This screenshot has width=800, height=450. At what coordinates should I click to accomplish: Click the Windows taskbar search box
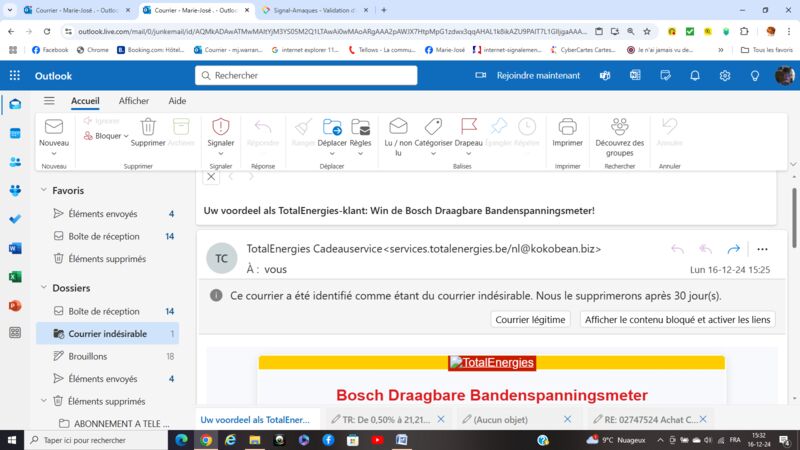point(96,440)
